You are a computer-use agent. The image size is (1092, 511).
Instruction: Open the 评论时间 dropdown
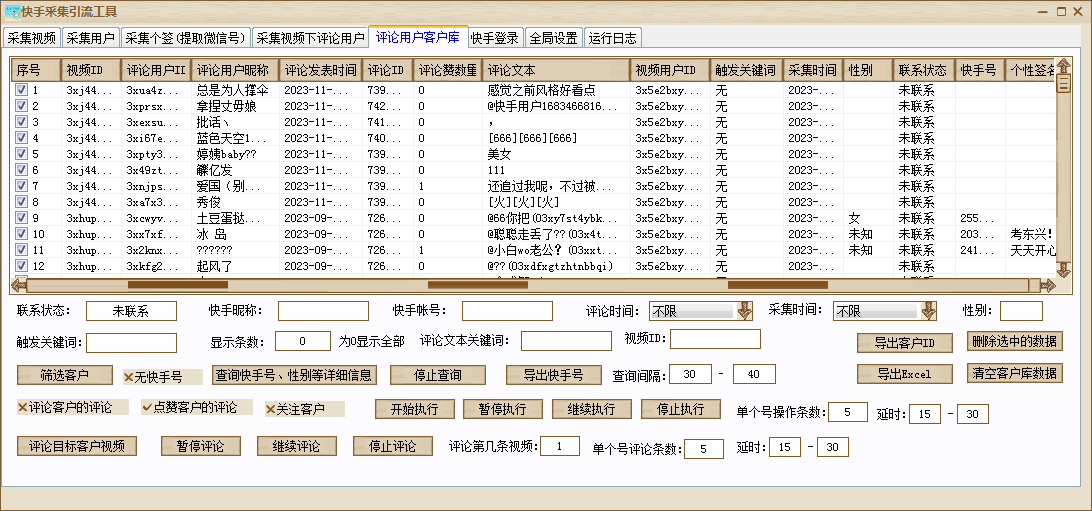(x=744, y=311)
